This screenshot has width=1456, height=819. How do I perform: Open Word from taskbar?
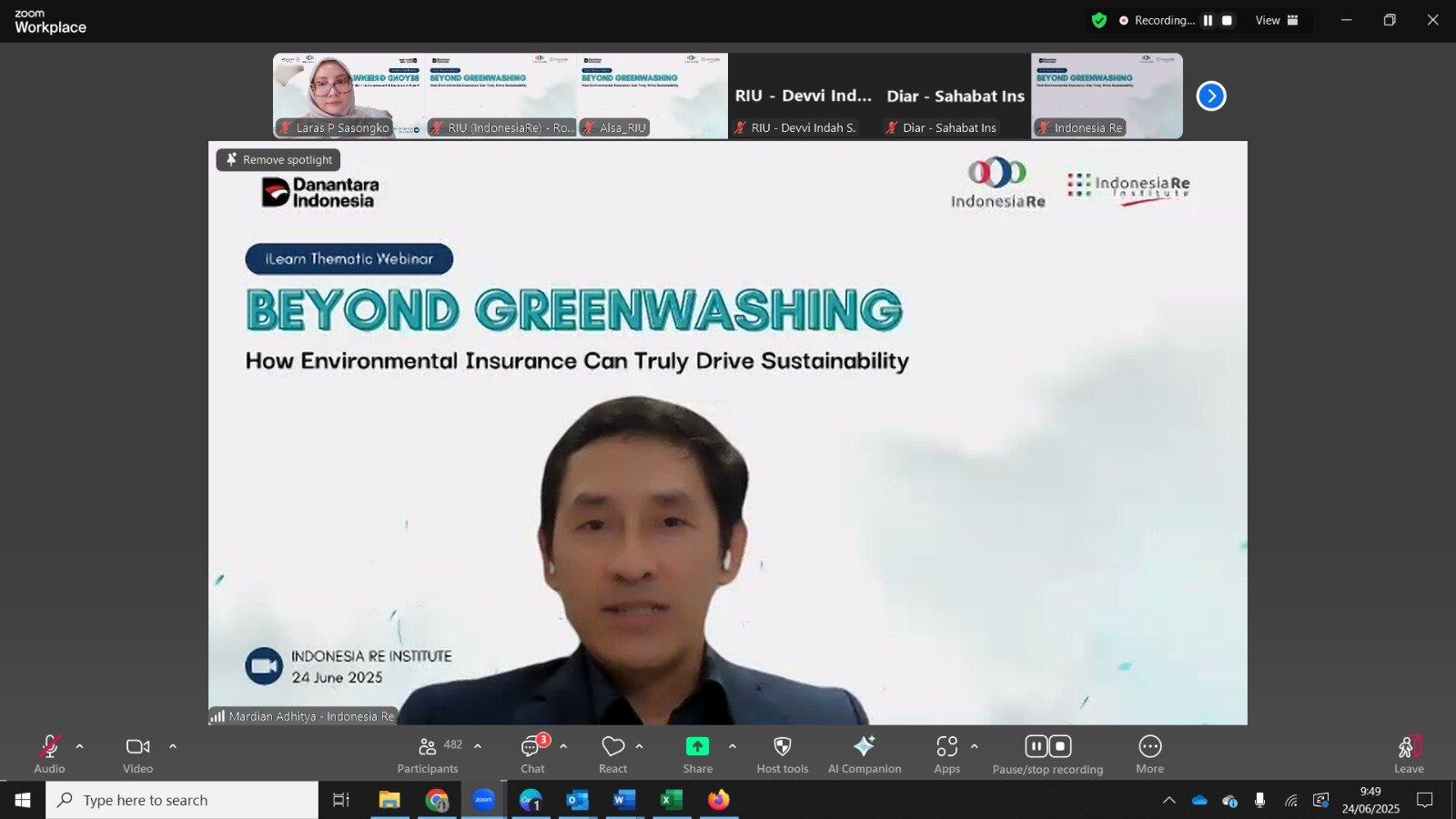coord(624,800)
